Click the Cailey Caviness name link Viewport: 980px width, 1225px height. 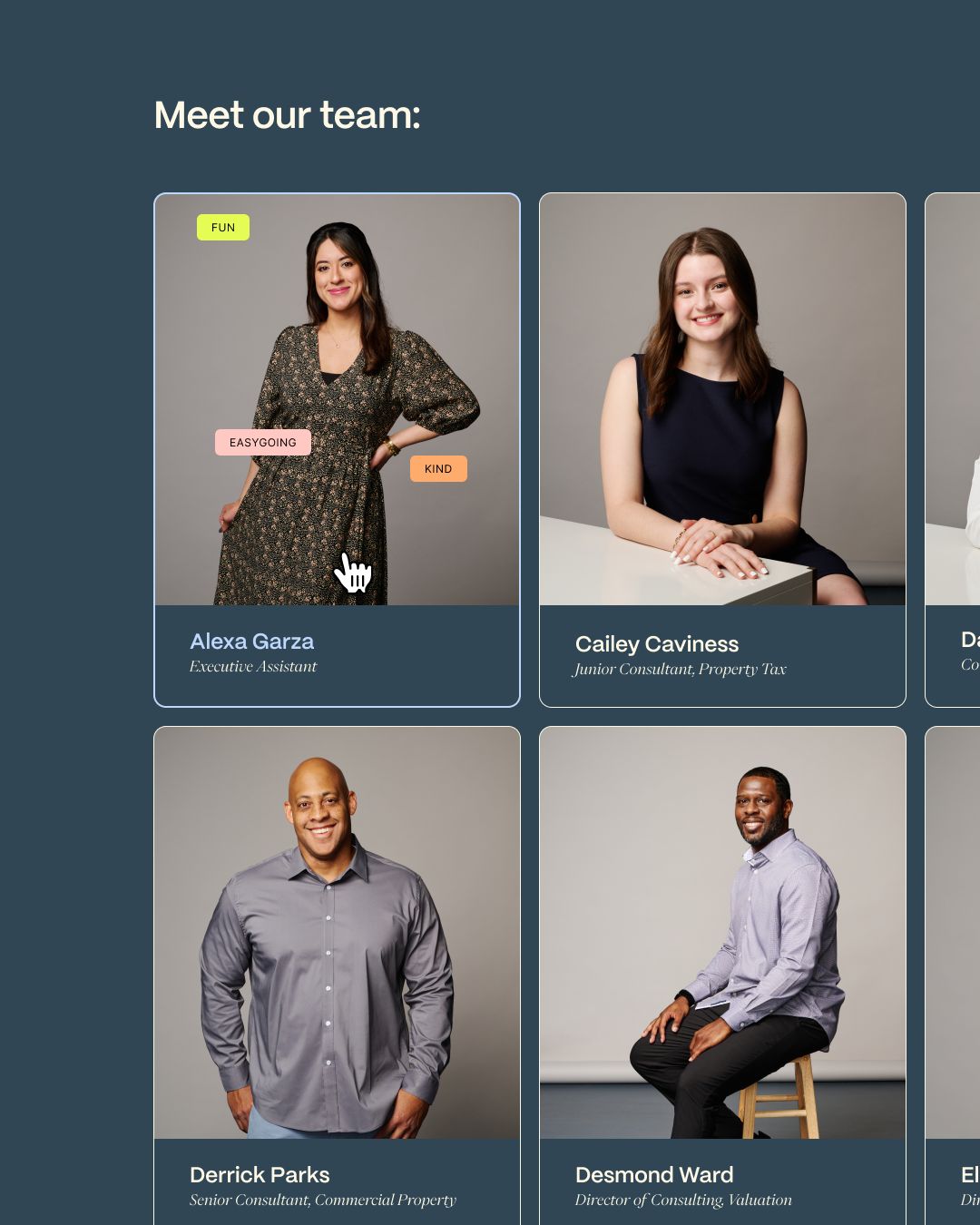click(657, 644)
